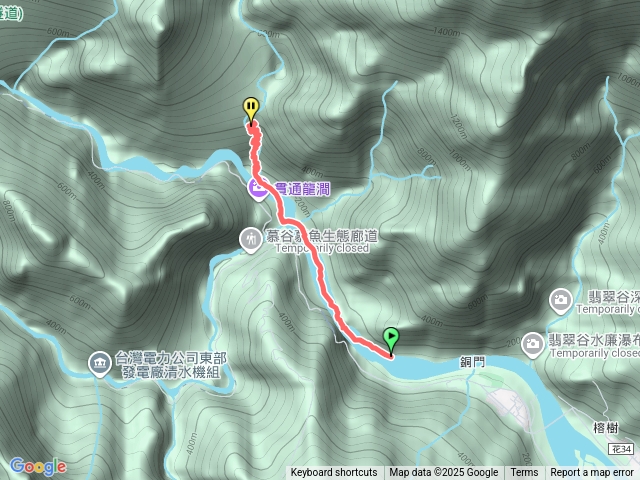Click the 翡翠谷水廉瀑布 label text
Screen dimensions: 640x480
(x=594, y=340)
